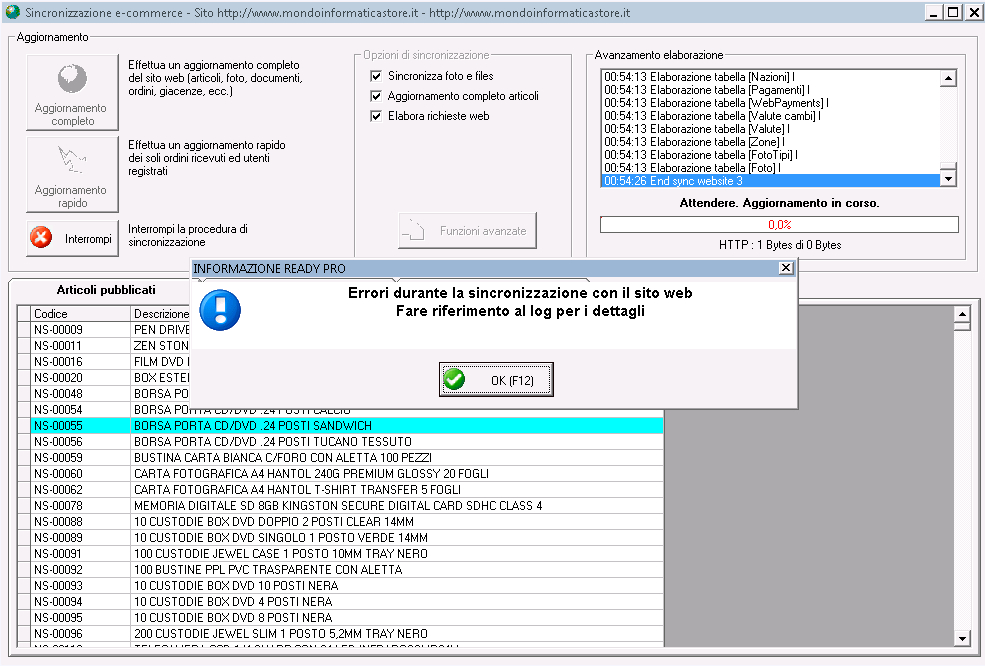Click the red Interrompi stop button
This screenshot has width=985, height=666.
(x=72, y=238)
